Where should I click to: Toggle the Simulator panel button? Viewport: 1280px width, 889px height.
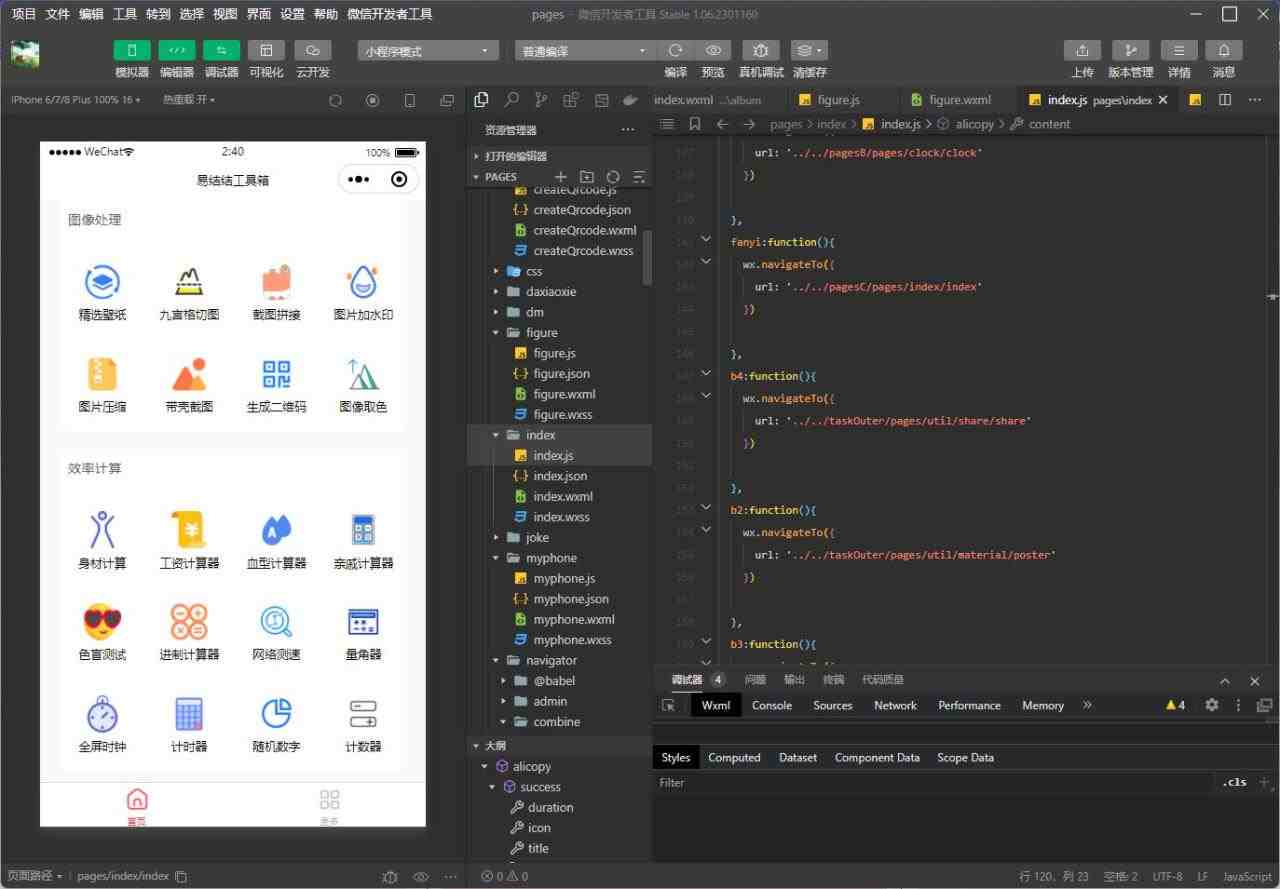pos(132,51)
